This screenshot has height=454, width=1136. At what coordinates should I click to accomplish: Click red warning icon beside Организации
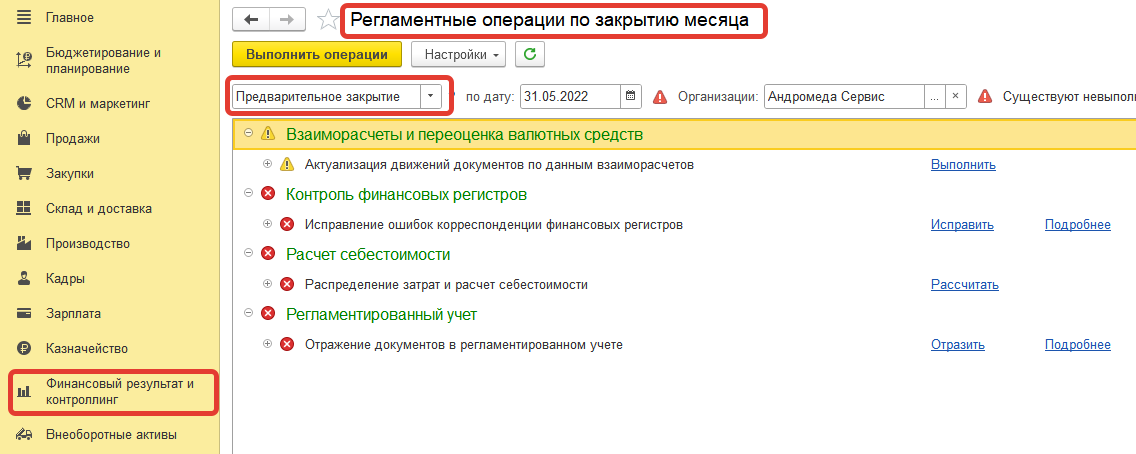[x=660, y=97]
